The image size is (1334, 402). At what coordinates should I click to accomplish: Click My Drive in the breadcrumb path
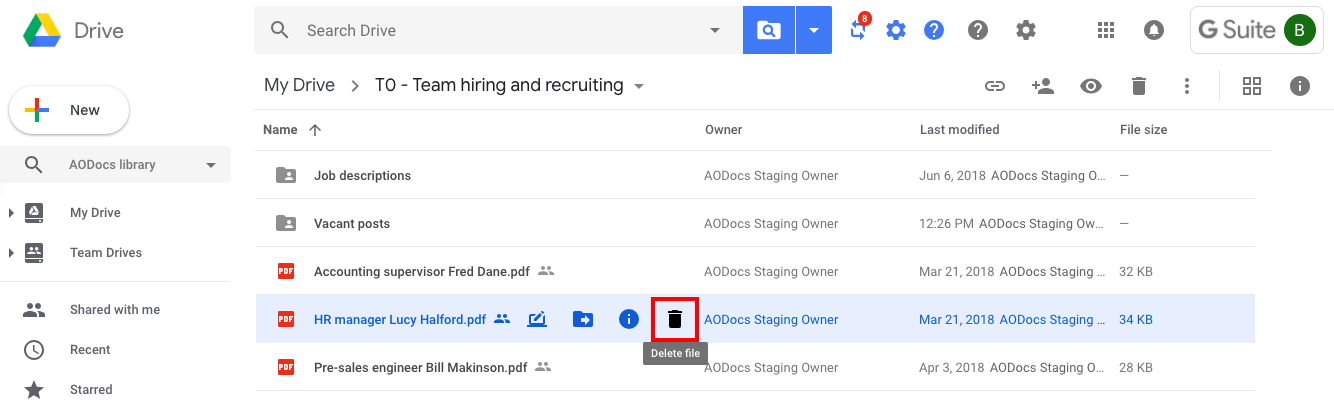(299, 85)
